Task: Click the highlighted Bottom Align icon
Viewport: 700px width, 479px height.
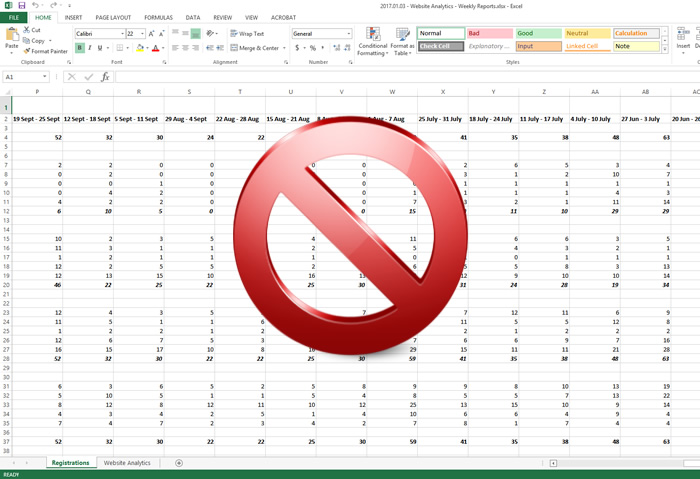Action: click(196, 33)
